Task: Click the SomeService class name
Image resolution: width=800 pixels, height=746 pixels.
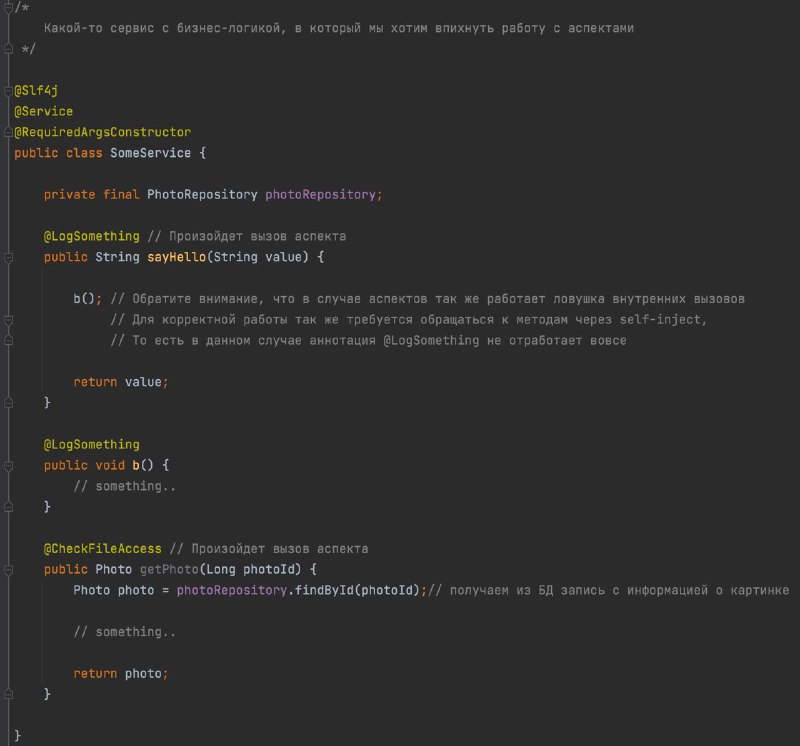Action: [151, 153]
